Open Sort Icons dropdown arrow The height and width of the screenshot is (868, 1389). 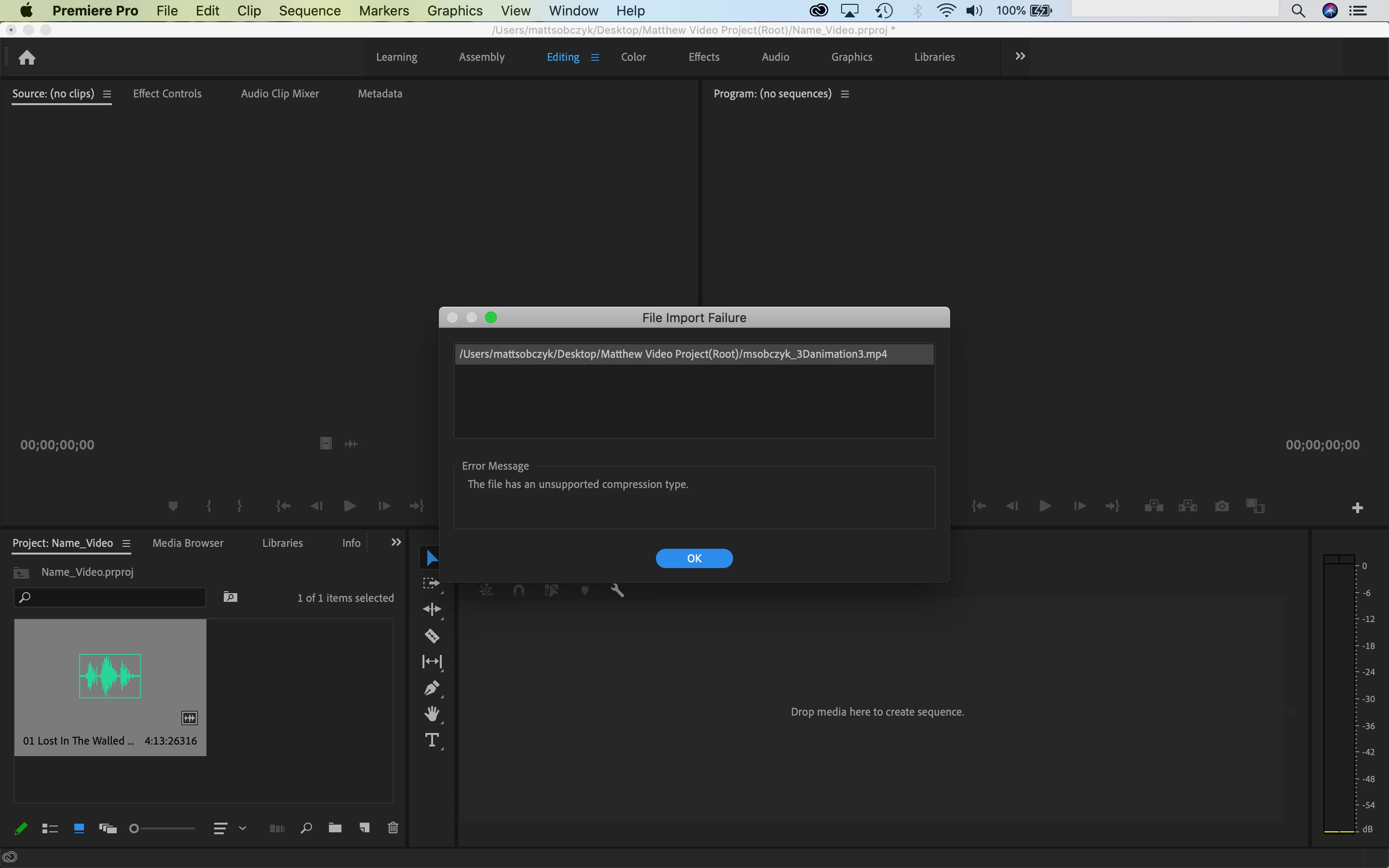pyautogui.click(x=243, y=828)
